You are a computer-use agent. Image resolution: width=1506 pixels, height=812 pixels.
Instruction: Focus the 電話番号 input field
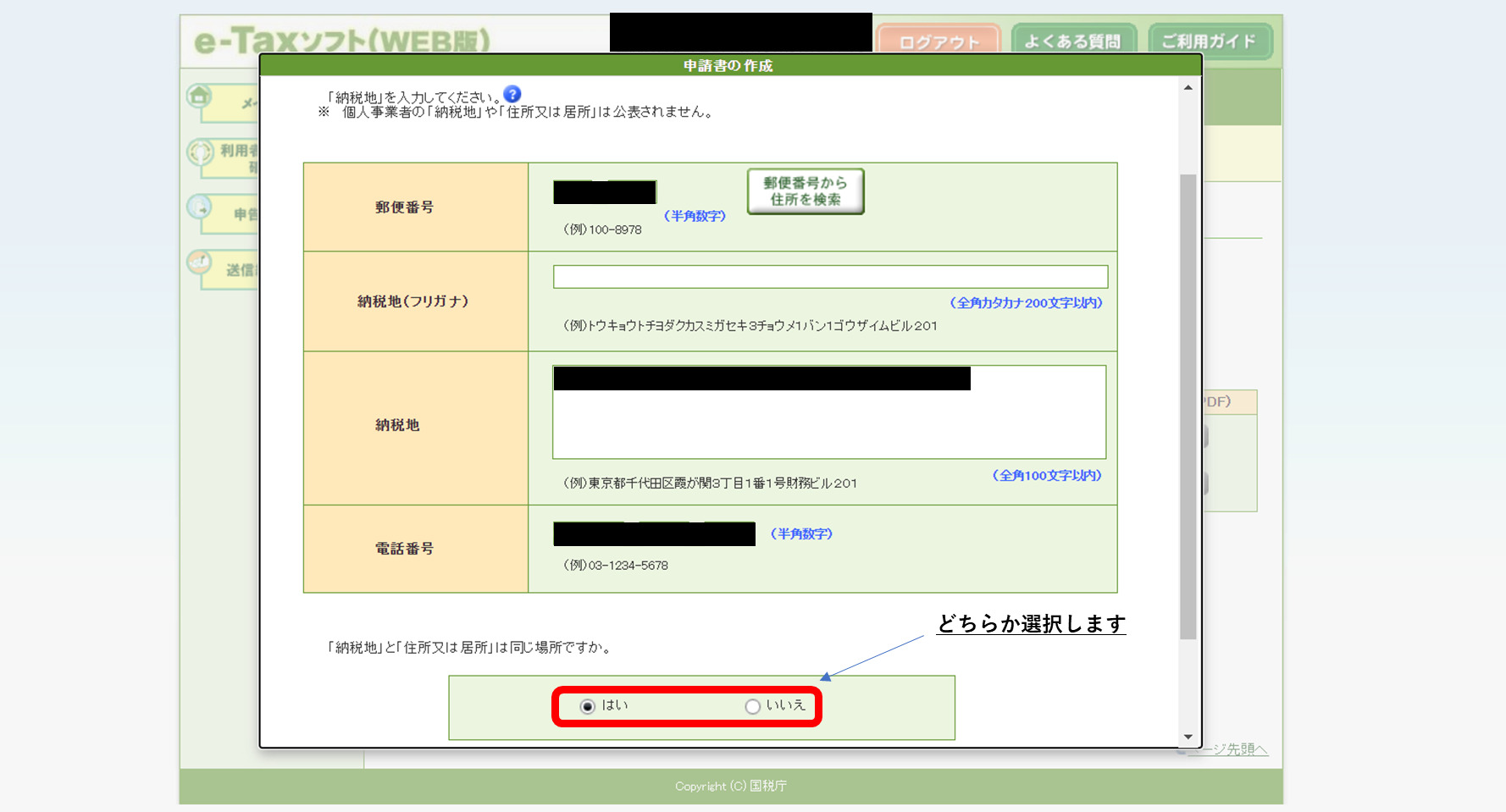coord(654,534)
